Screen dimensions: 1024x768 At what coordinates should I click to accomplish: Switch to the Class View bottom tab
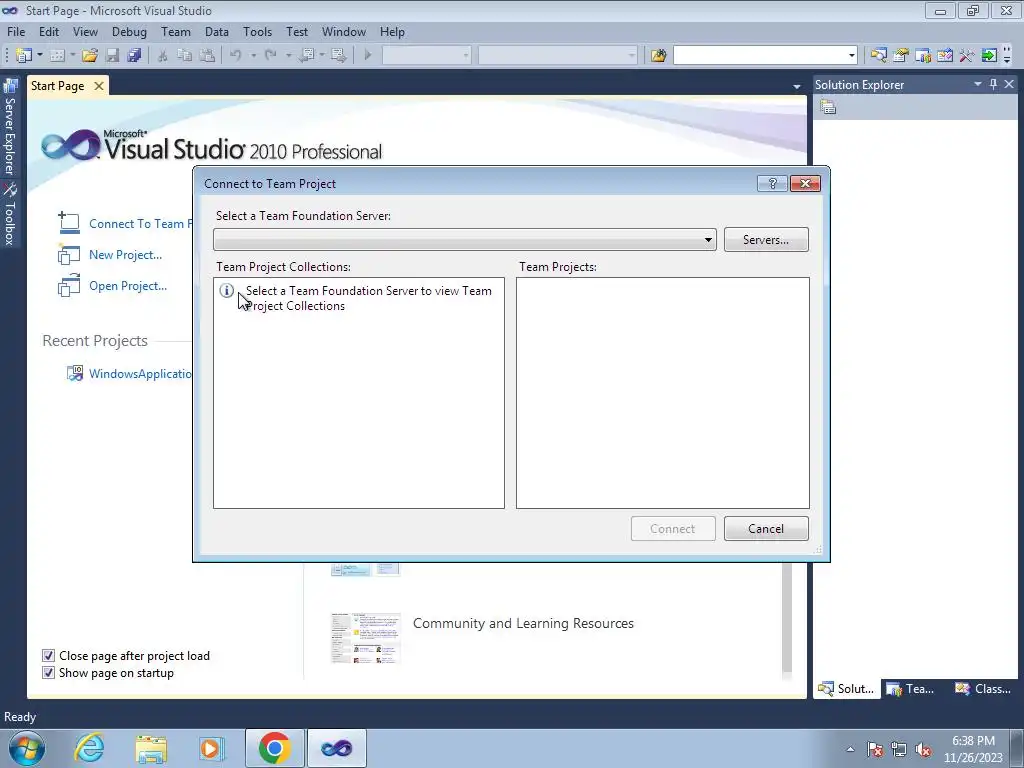983,688
